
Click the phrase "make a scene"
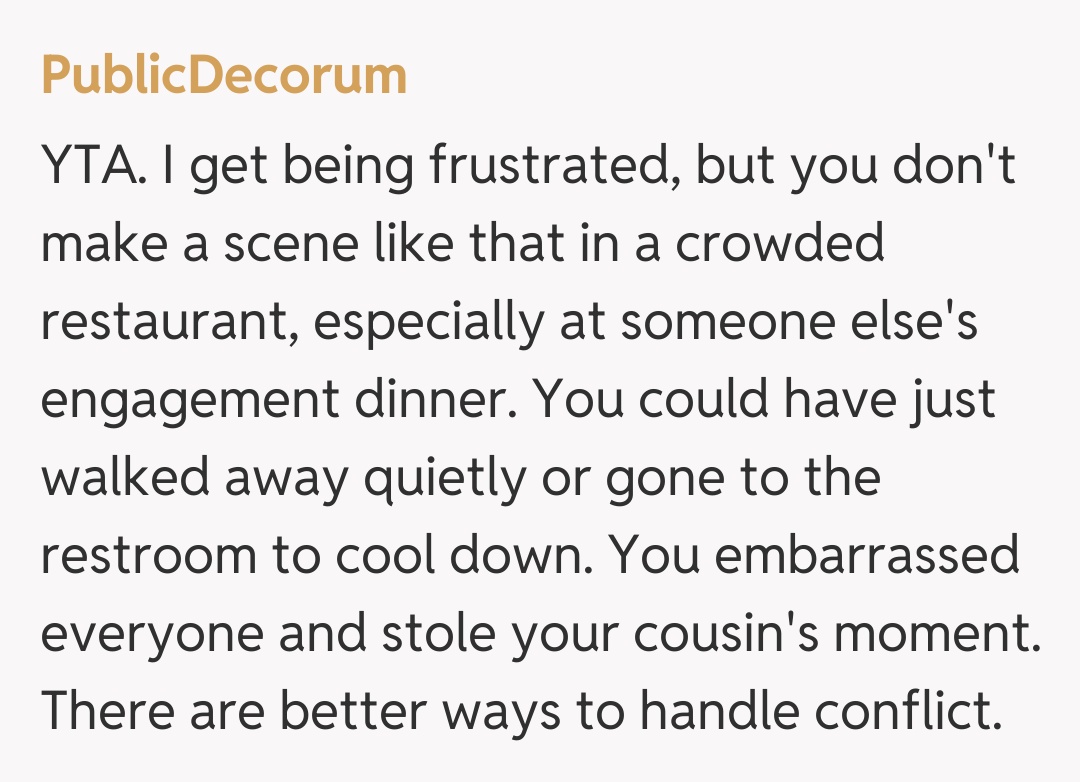(197, 243)
